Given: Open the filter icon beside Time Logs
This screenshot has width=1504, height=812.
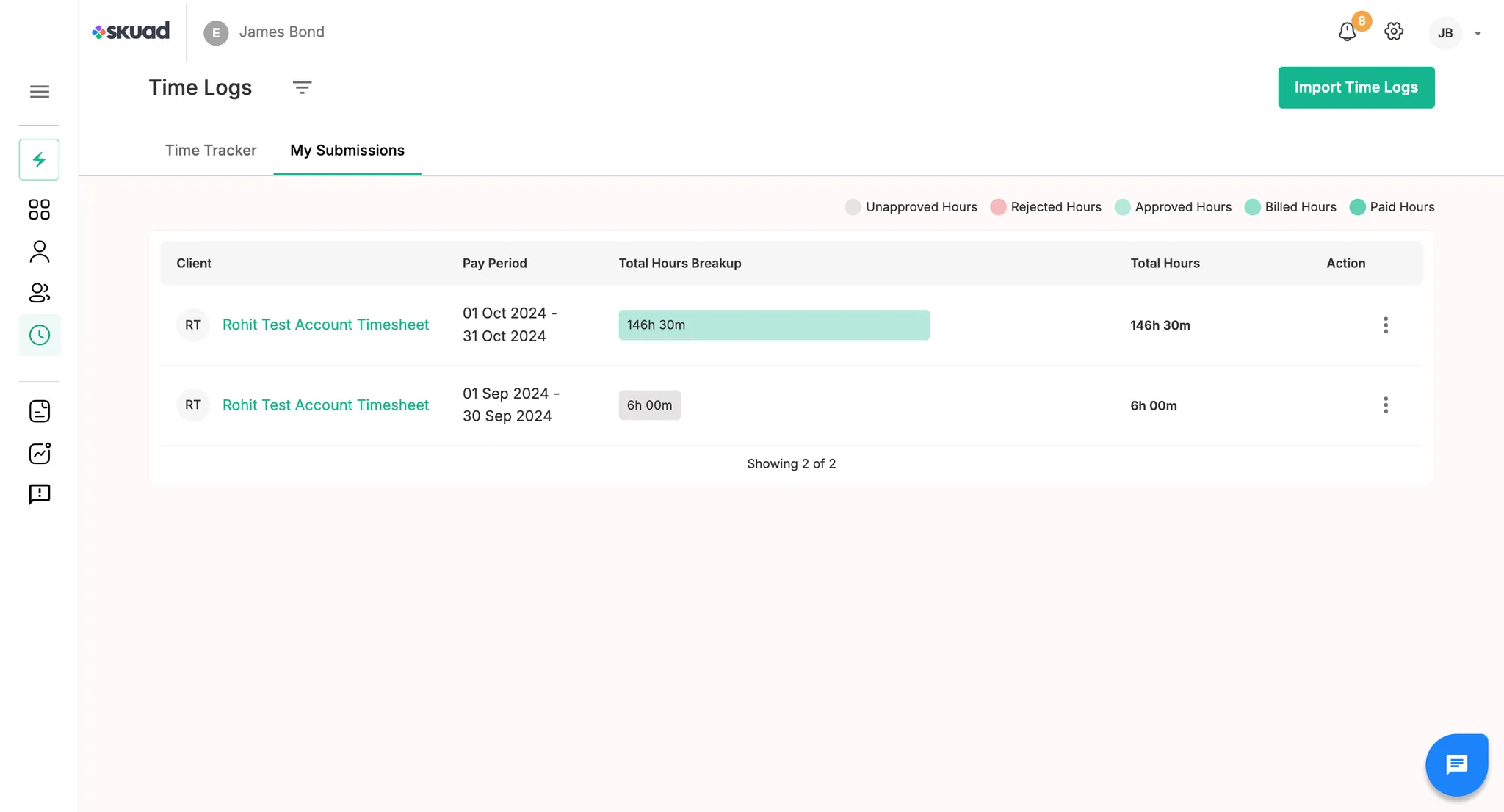Looking at the screenshot, I should [x=302, y=87].
